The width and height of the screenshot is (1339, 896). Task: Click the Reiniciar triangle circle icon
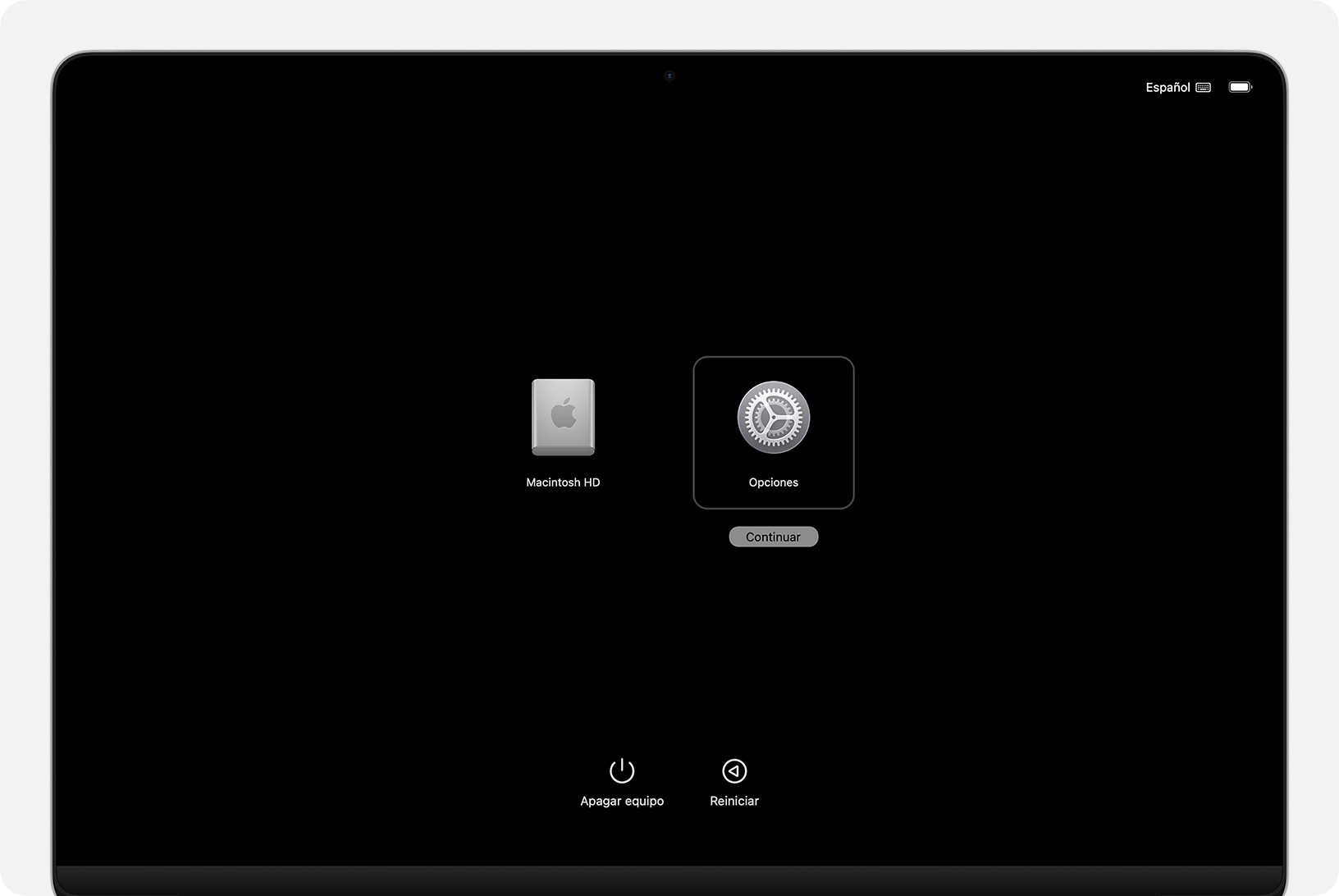[734, 770]
